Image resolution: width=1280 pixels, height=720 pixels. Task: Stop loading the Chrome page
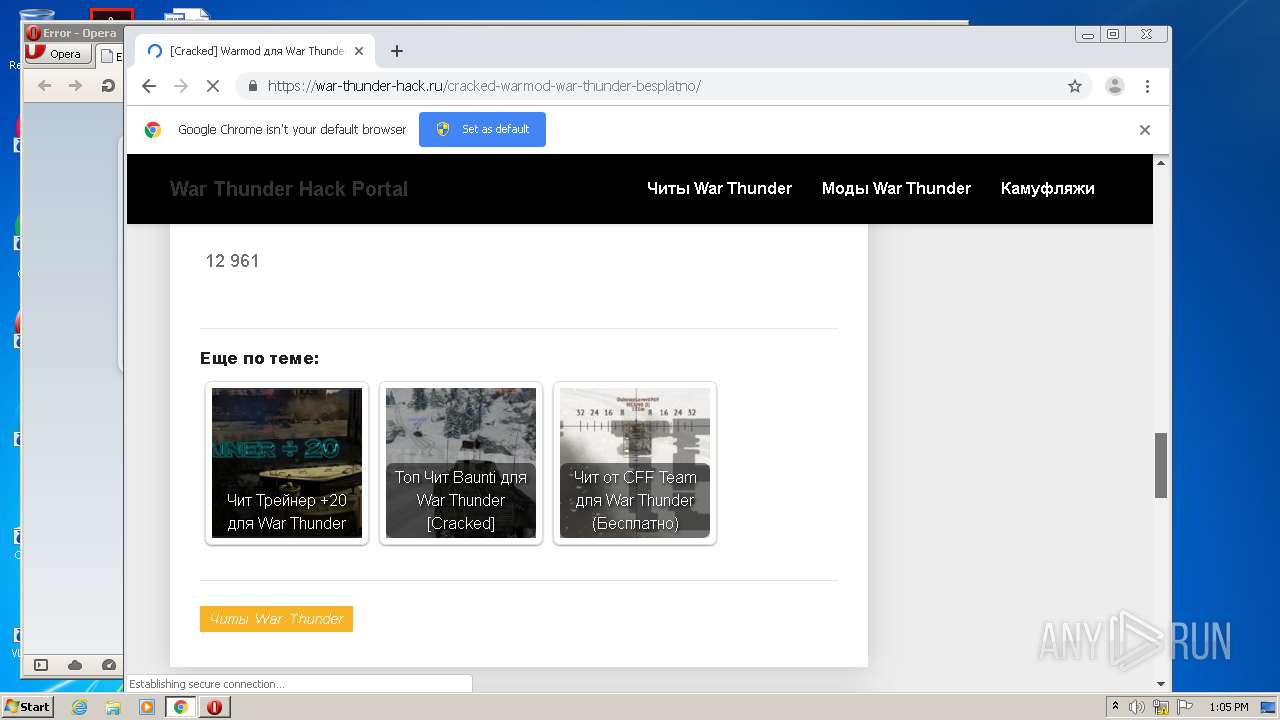(212, 86)
